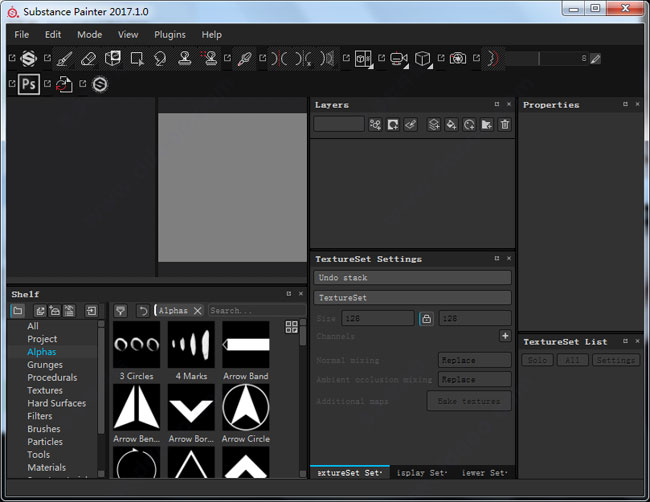Click the Photoshop export icon
This screenshot has width=650, height=502.
pos(30,85)
